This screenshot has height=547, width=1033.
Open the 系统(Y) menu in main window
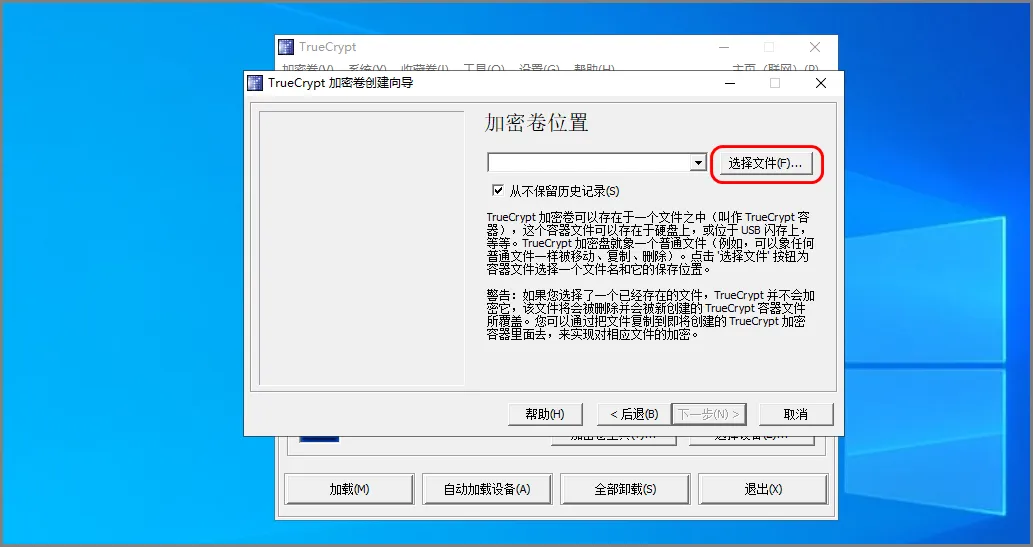pos(367,67)
